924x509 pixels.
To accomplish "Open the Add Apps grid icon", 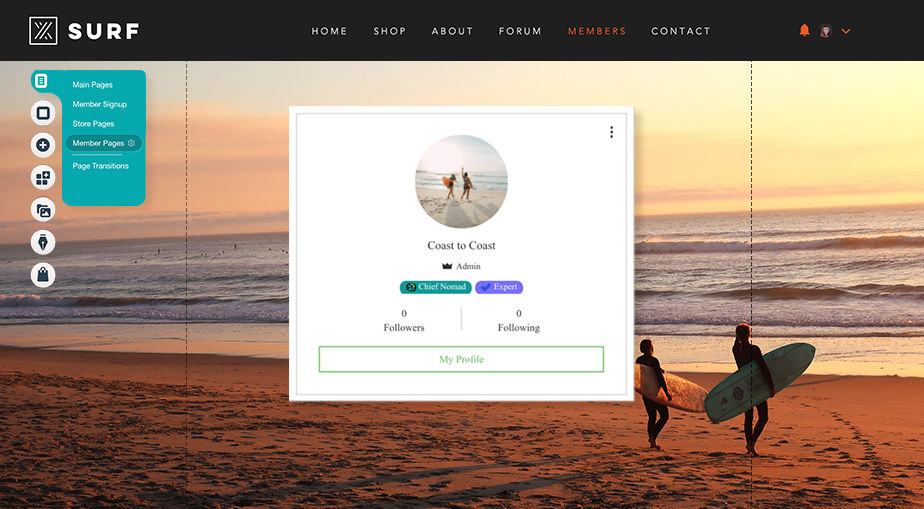I will point(43,177).
